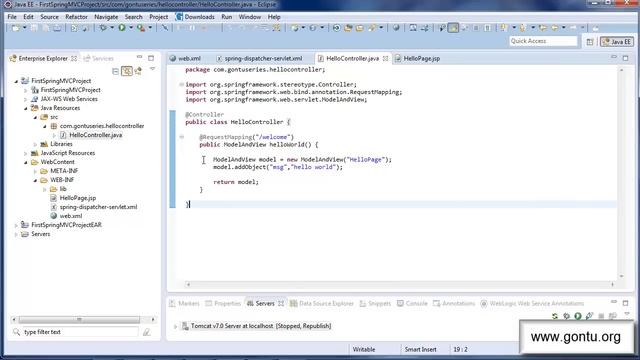The width and height of the screenshot is (640, 360).
Task: Start the server with the green play icon
Action: (x=578, y=316)
